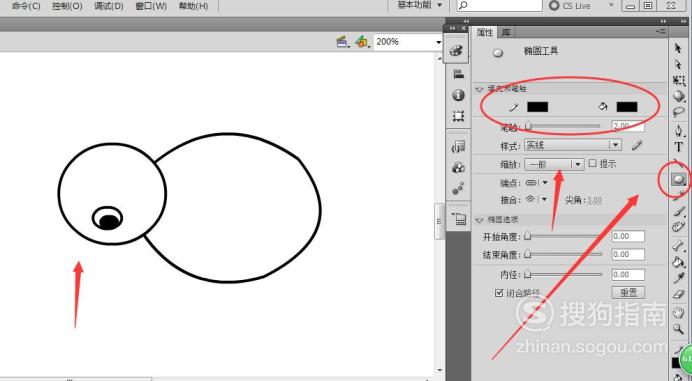Select the Oval tool in toolbar
This screenshot has width=692, height=381.
coord(678,179)
